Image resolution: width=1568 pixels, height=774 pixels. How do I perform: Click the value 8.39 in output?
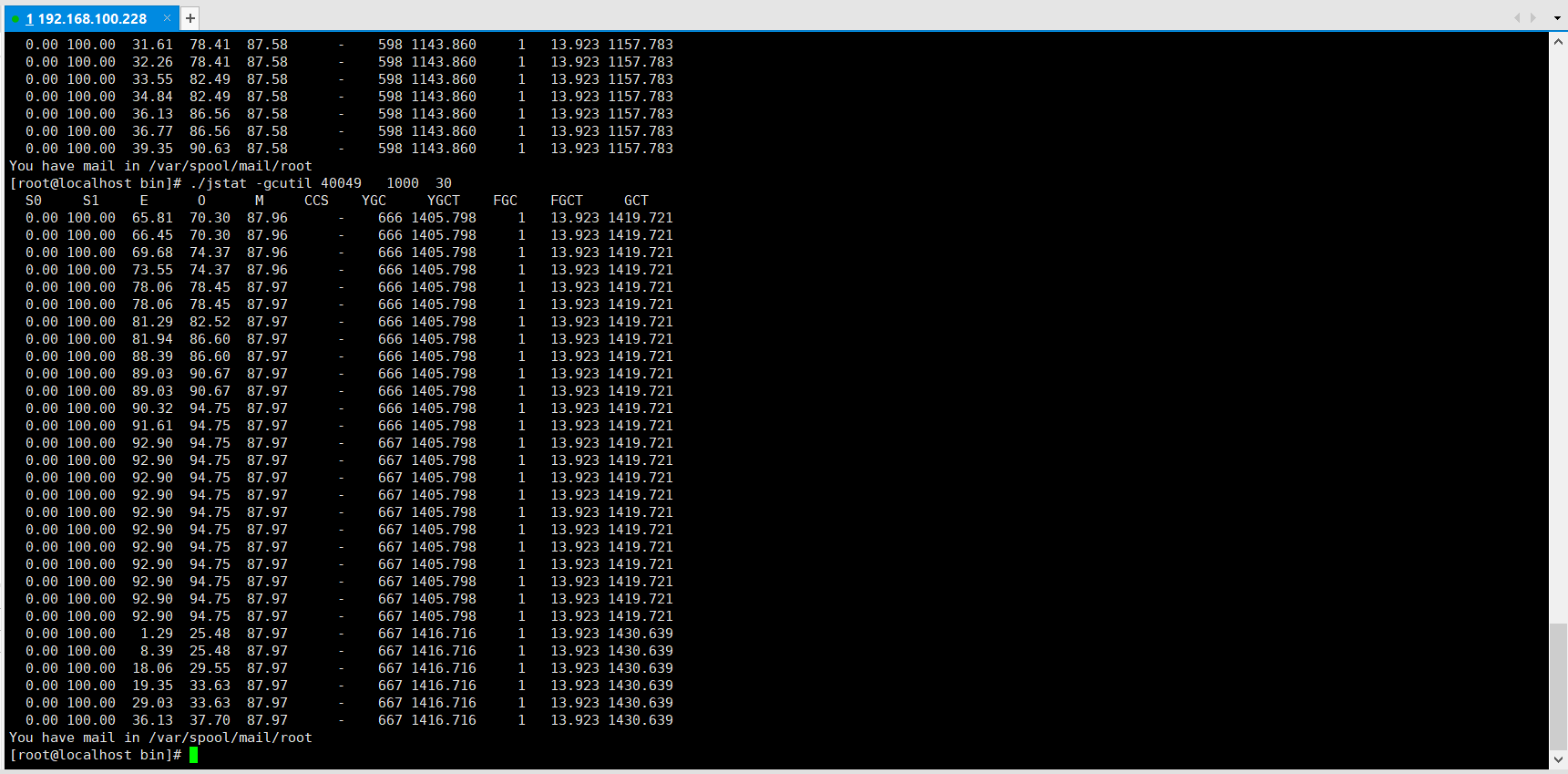(x=157, y=651)
